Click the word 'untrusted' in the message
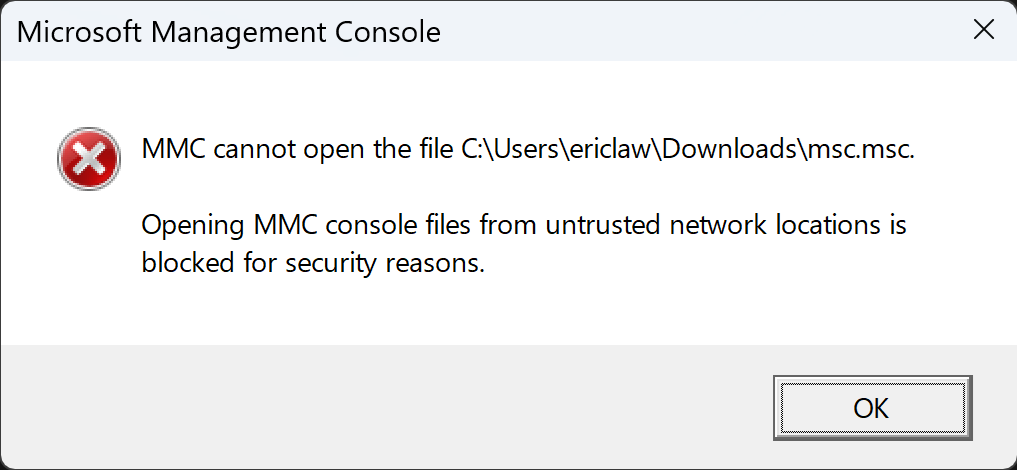1017x470 pixels. (x=597, y=226)
